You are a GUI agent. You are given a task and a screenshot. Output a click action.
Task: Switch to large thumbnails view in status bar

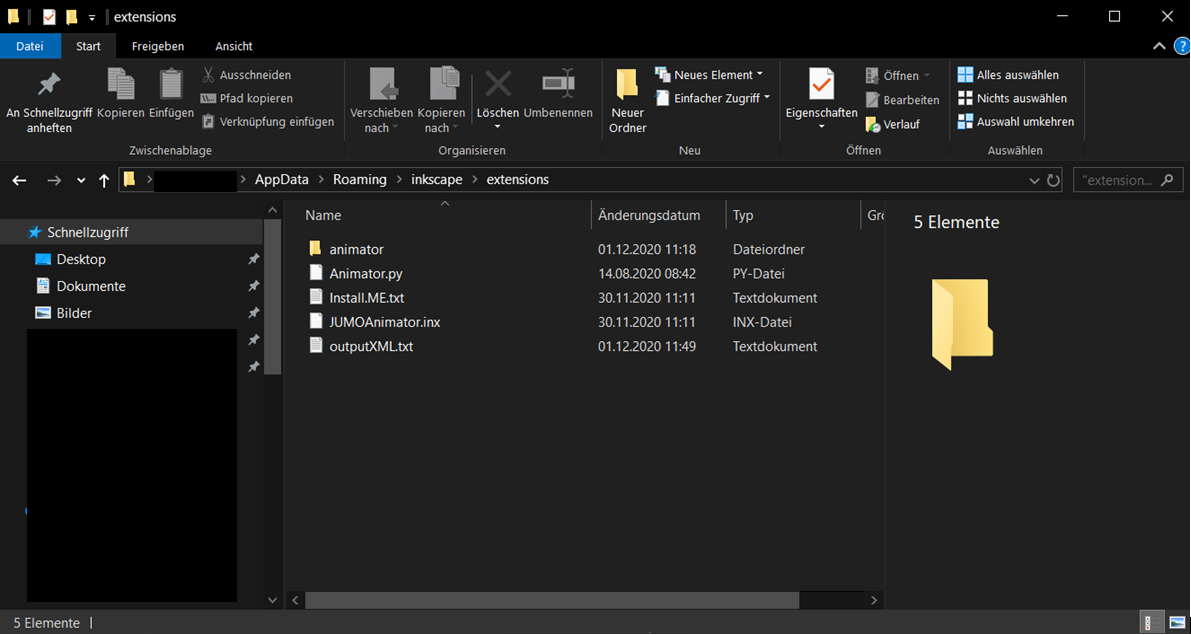pos(1175,623)
